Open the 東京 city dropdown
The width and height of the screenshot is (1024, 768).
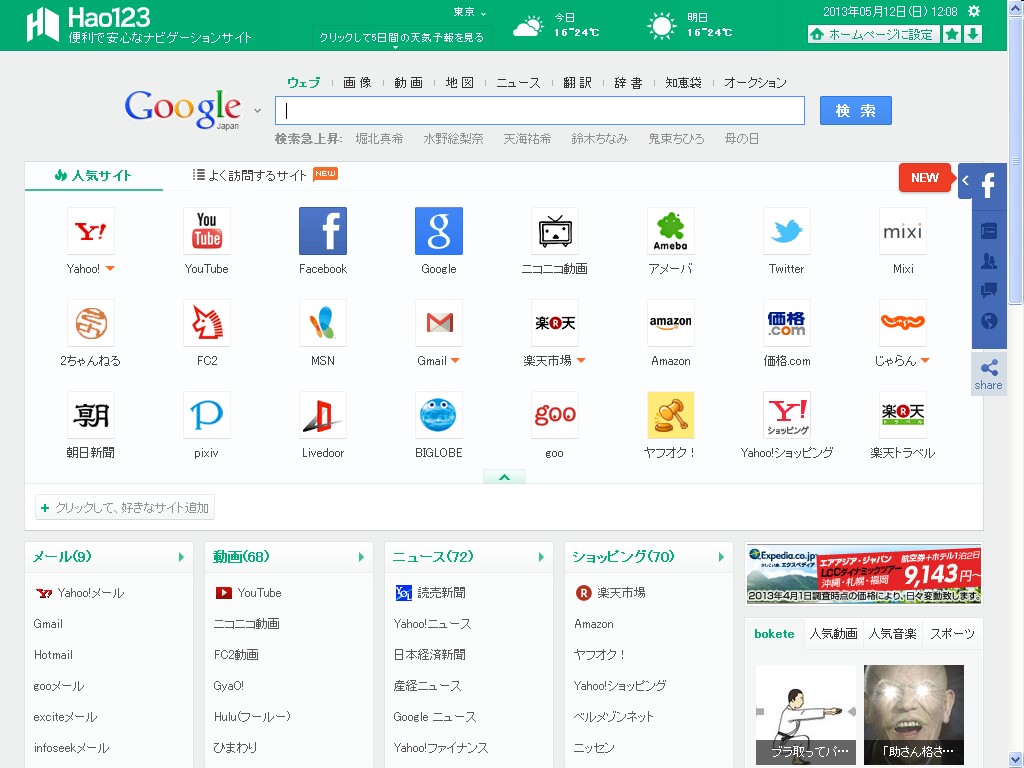[x=470, y=12]
